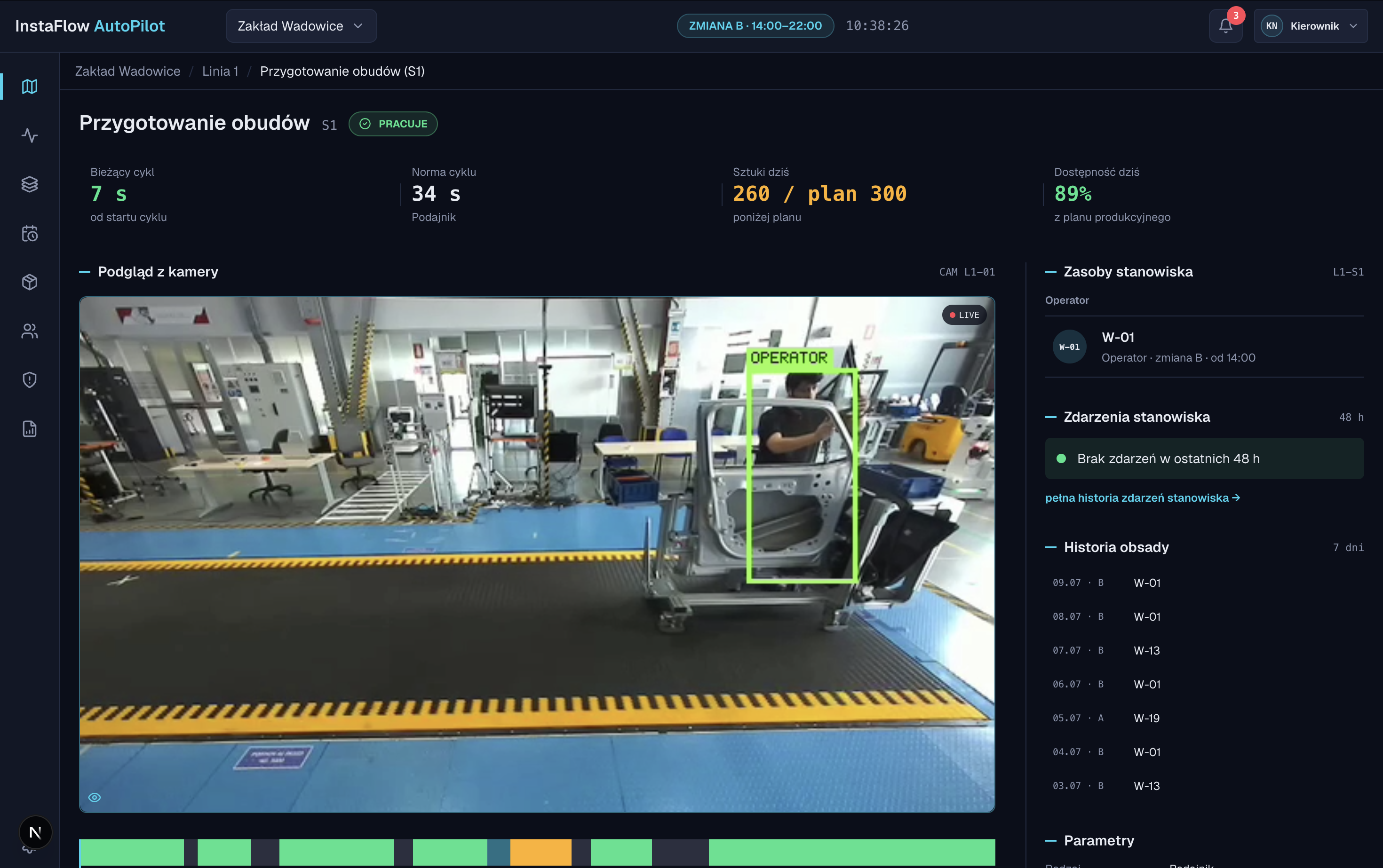
Task: Open the shield alert sidebar icon
Action: point(29,380)
